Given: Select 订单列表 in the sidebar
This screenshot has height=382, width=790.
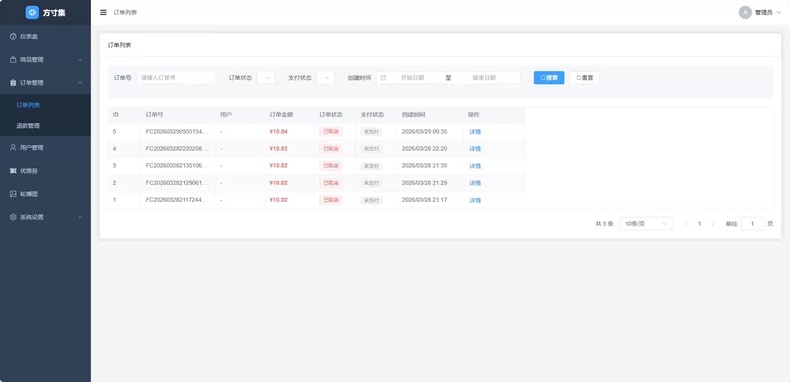Looking at the screenshot, I should pos(45,105).
